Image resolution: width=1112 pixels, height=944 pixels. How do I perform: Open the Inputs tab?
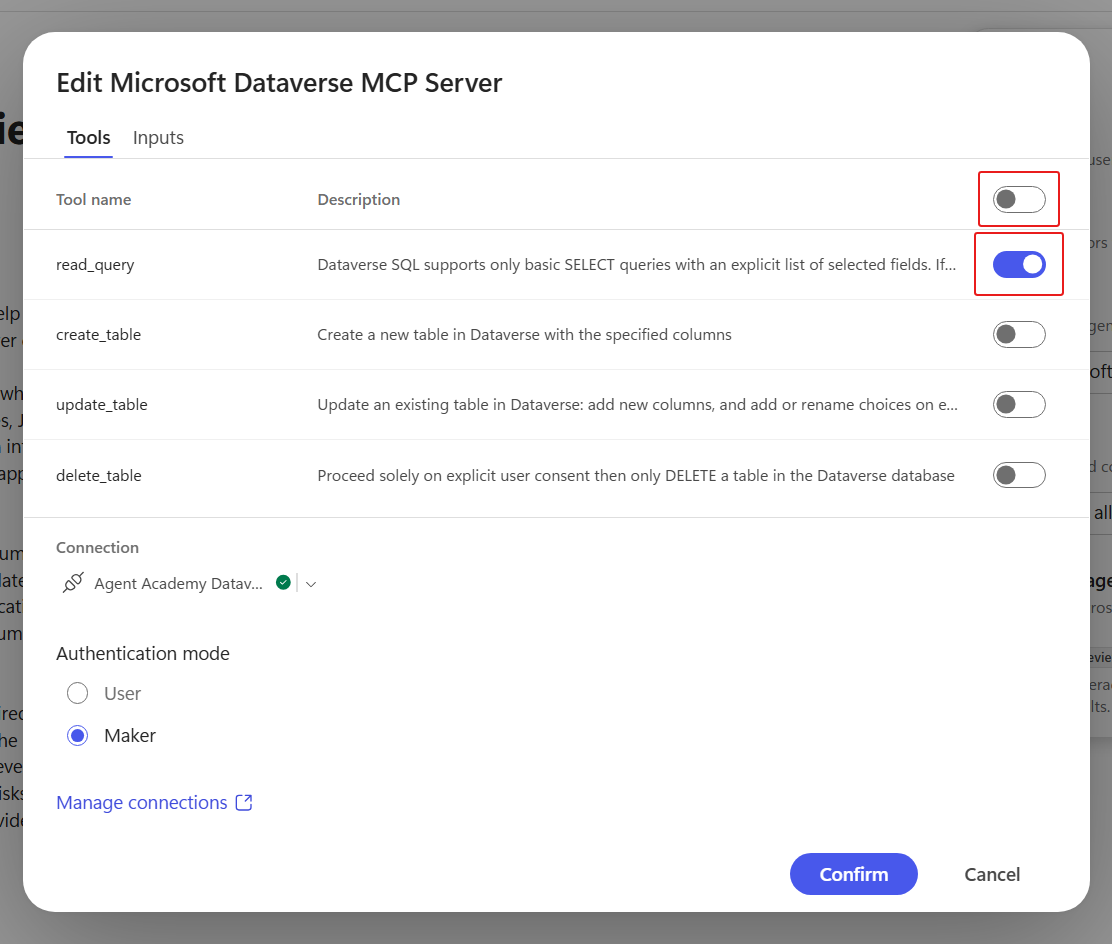coord(158,138)
